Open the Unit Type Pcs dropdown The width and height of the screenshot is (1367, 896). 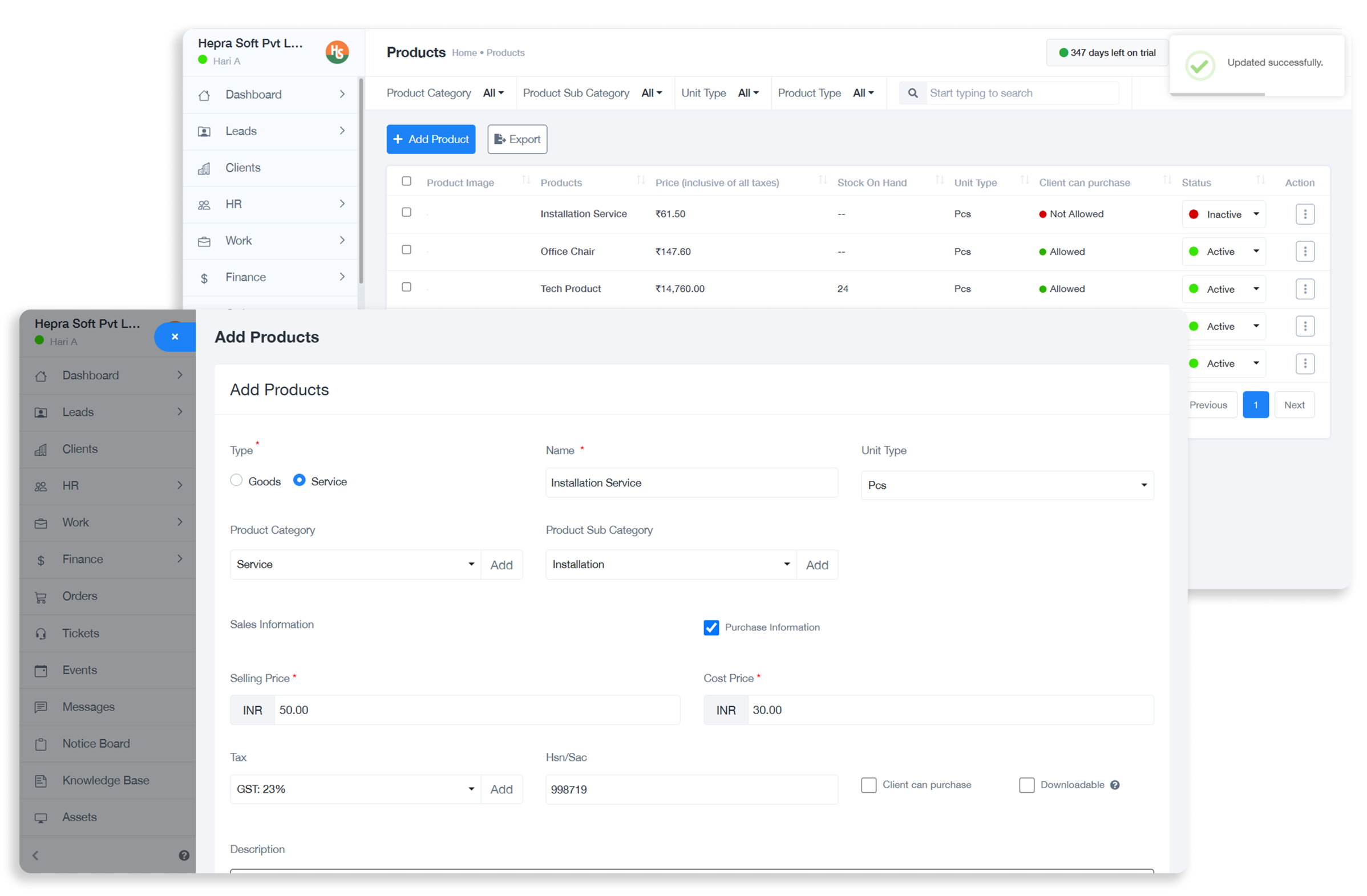point(1006,485)
